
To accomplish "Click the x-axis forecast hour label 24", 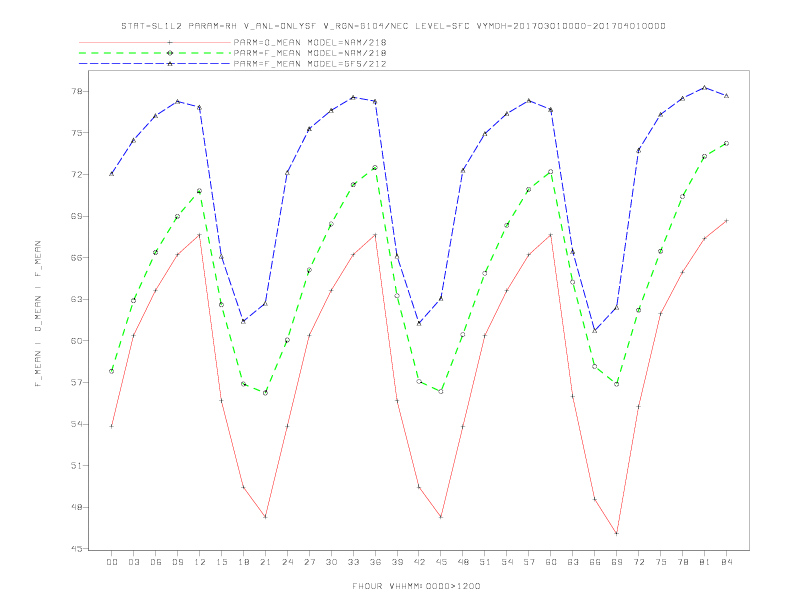I will [287, 562].
